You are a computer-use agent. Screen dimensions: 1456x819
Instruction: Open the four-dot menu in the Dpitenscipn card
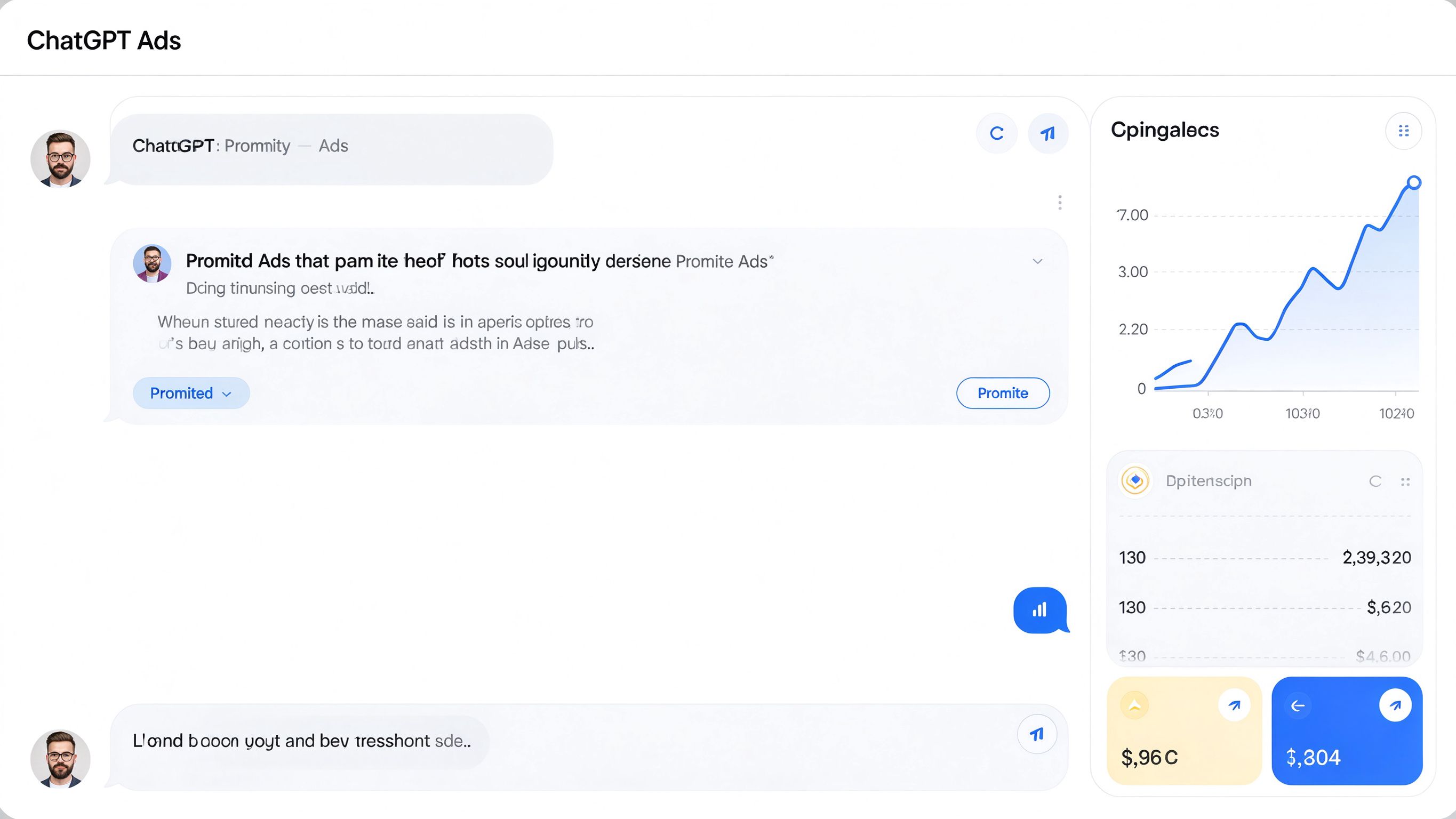[x=1405, y=481]
